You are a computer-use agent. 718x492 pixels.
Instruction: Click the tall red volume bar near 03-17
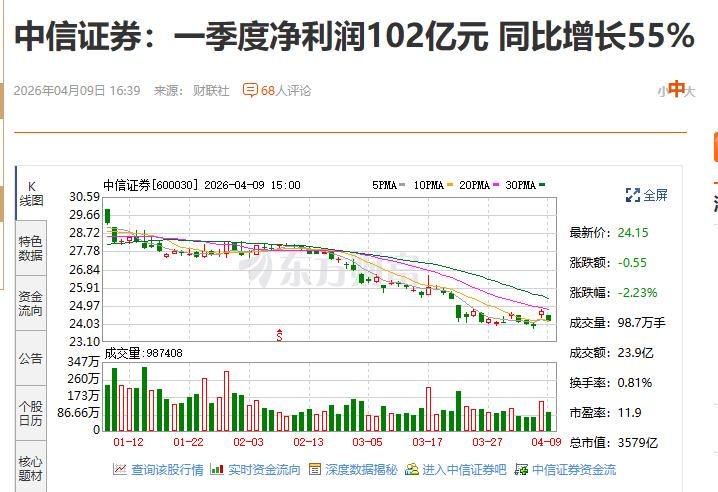pyautogui.click(x=429, y=409)
